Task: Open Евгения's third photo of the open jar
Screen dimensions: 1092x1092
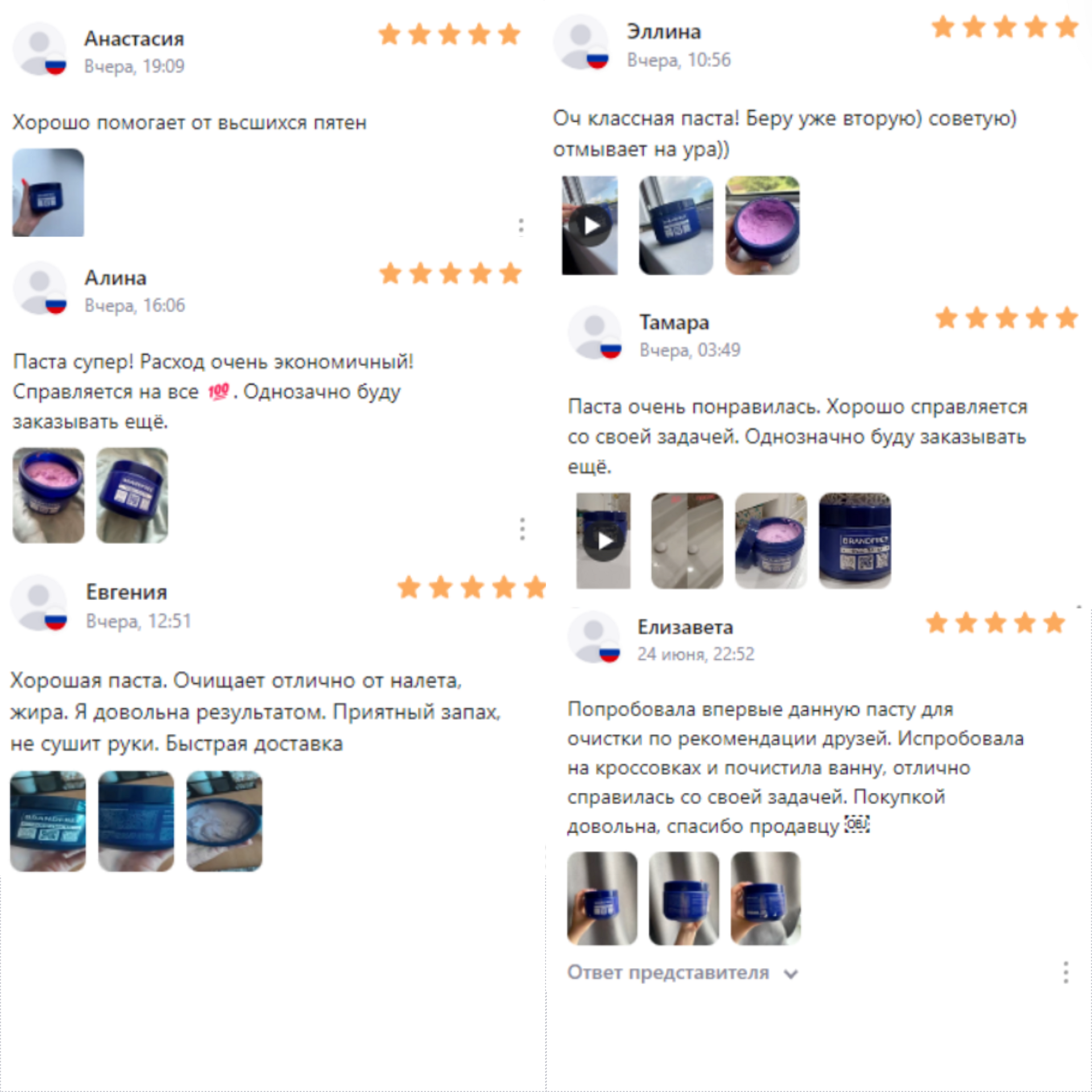Action: (x=225, y=821)
